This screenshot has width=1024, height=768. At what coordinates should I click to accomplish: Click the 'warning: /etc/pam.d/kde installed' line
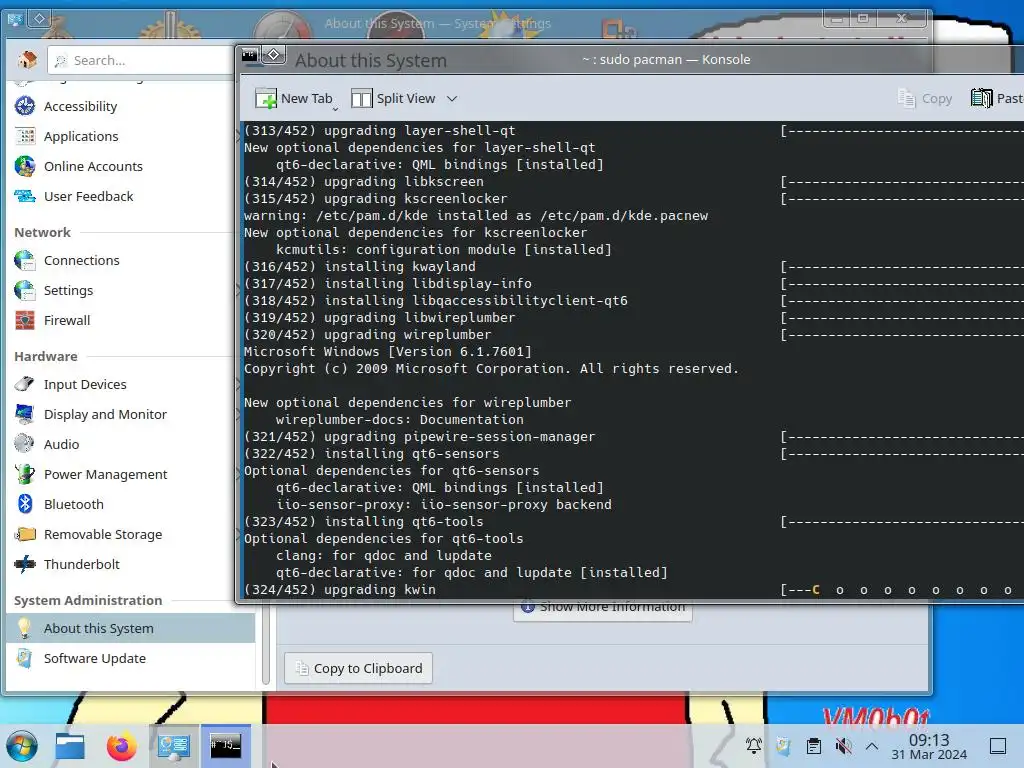click(476, 216)
